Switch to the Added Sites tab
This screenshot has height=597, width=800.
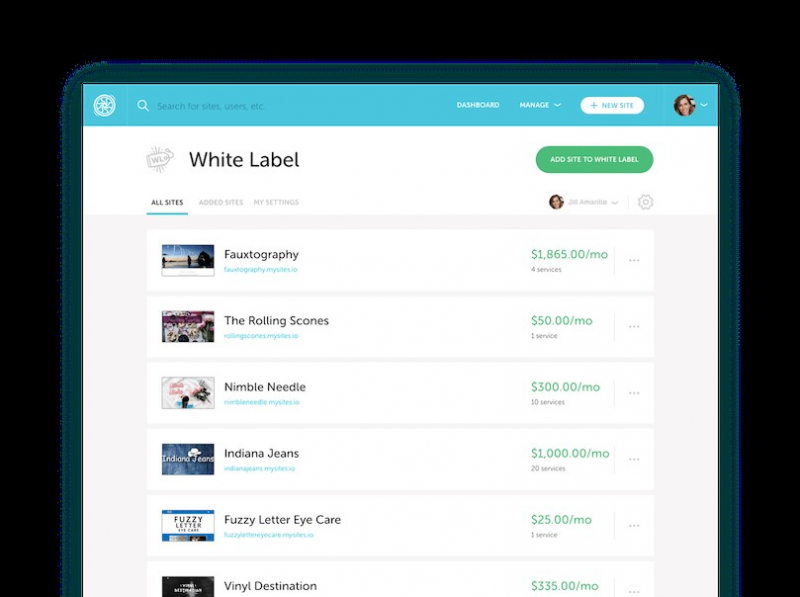coord(221,203)
